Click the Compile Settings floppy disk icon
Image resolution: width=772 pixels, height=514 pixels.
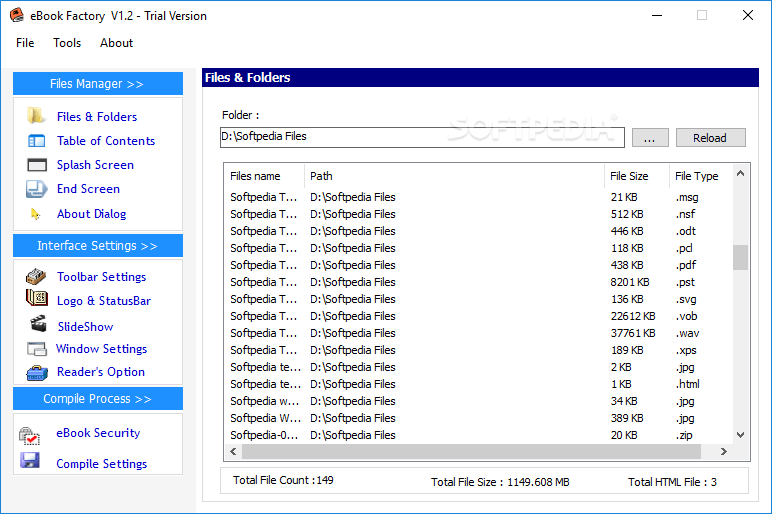30,462
